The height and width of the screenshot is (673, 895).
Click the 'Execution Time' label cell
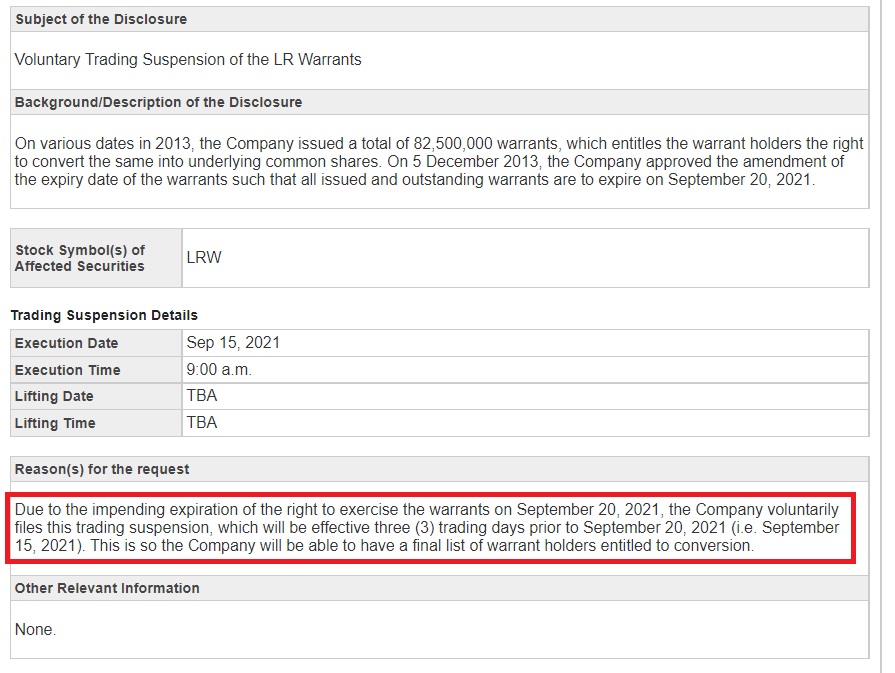click(96, 370)
